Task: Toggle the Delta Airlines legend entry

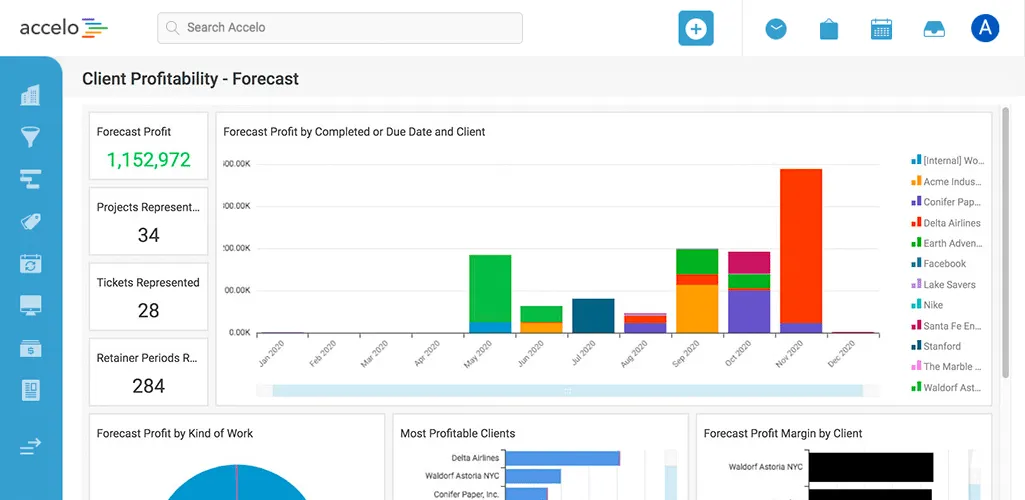Action: (x=946, y=223)
